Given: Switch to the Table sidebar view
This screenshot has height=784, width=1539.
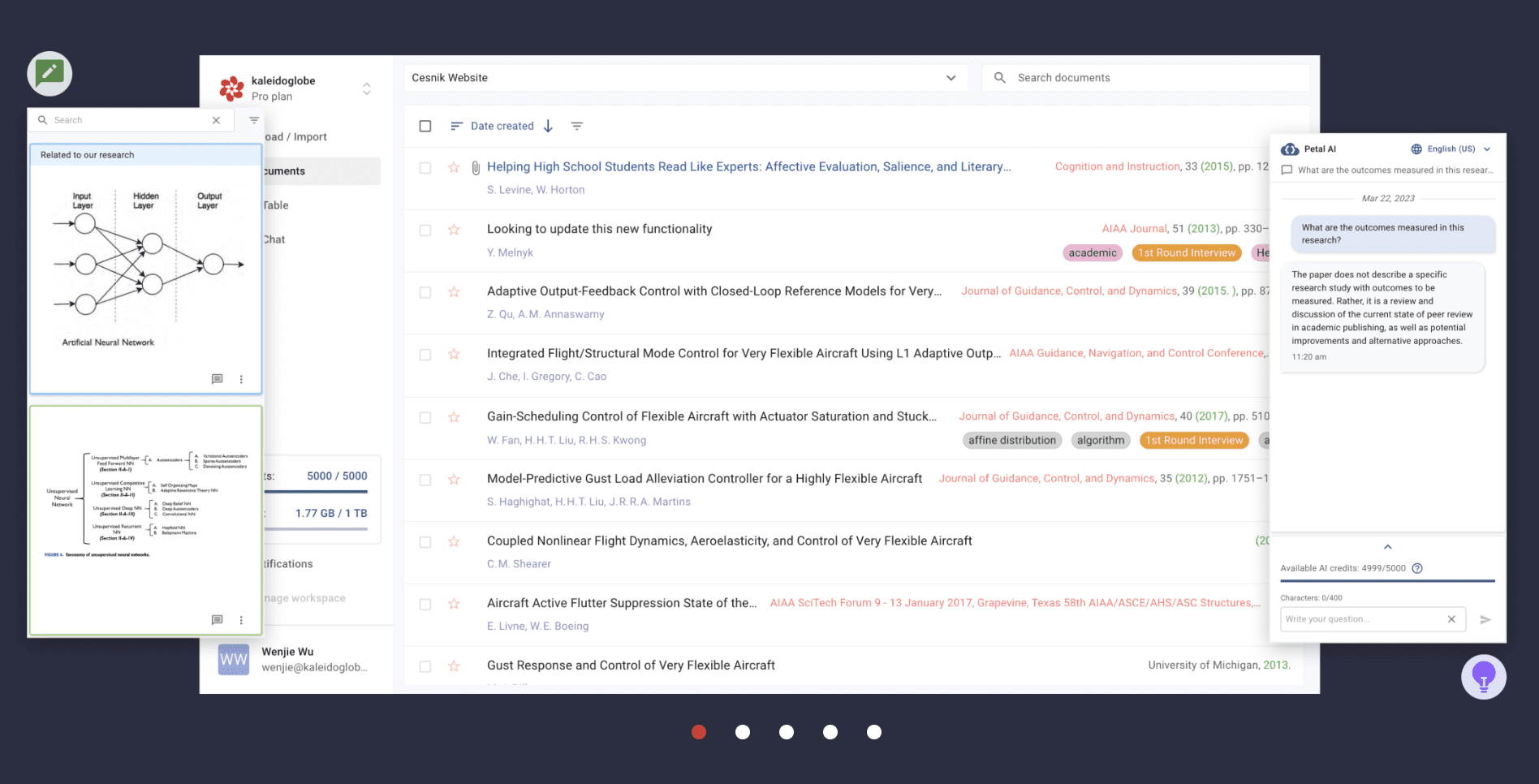Looking at the screenshot, I should click(x=276, y=205).
